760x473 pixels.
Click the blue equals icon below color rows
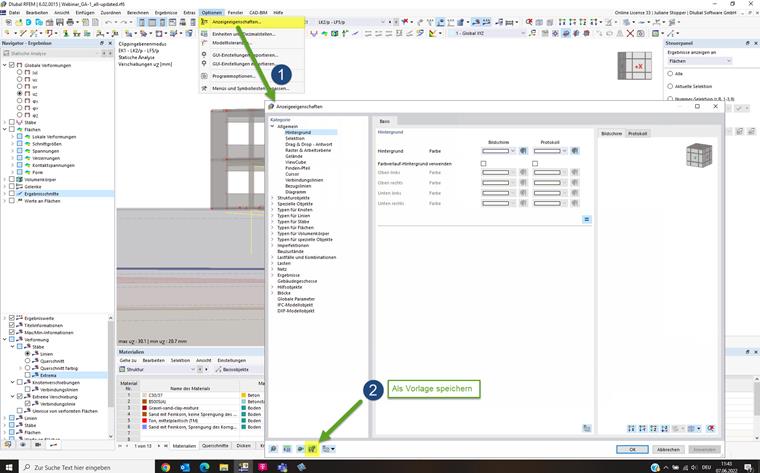(586, 220)
